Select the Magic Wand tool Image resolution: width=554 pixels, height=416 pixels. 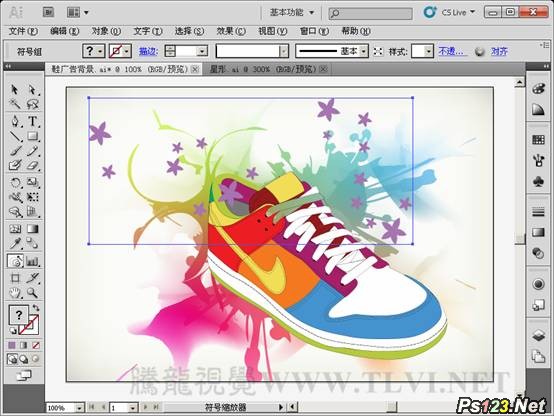point(14,104)
